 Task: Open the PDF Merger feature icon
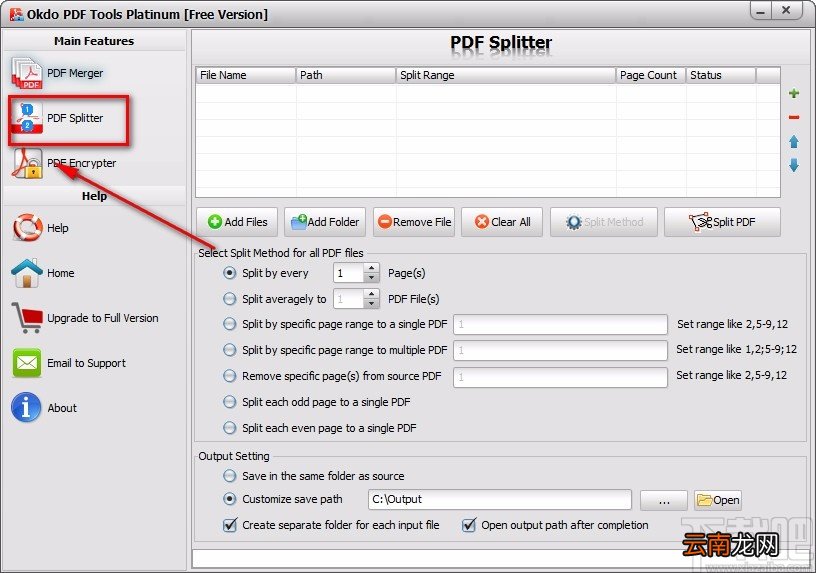(x=27, y=73)
